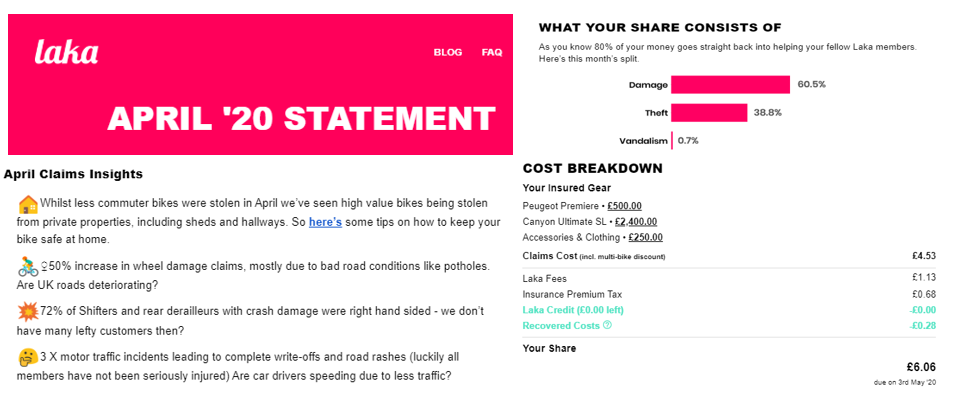Open the BLOG menu item
Screen dimensions: 958x400
click(448, 53)
